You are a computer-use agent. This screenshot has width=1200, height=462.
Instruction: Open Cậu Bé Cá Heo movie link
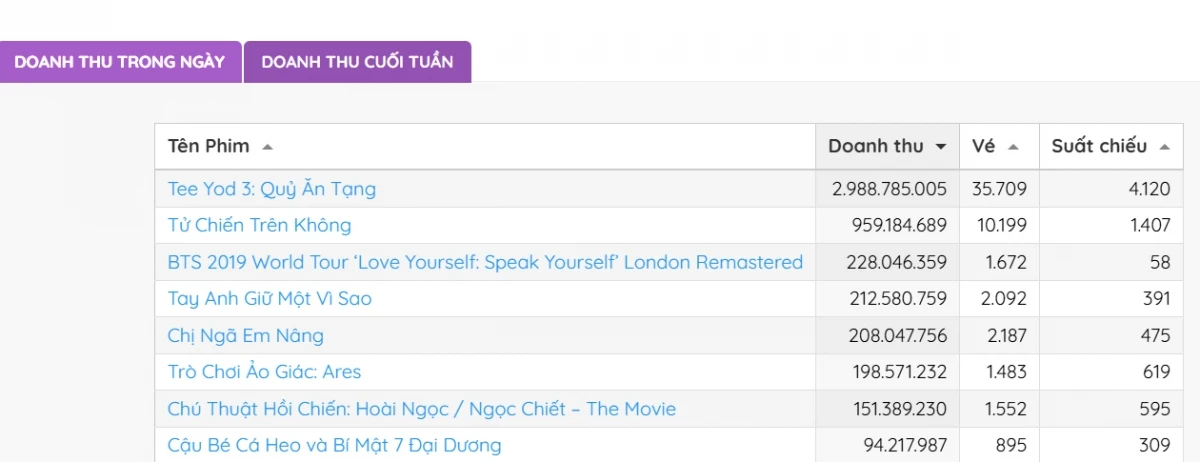335,445
